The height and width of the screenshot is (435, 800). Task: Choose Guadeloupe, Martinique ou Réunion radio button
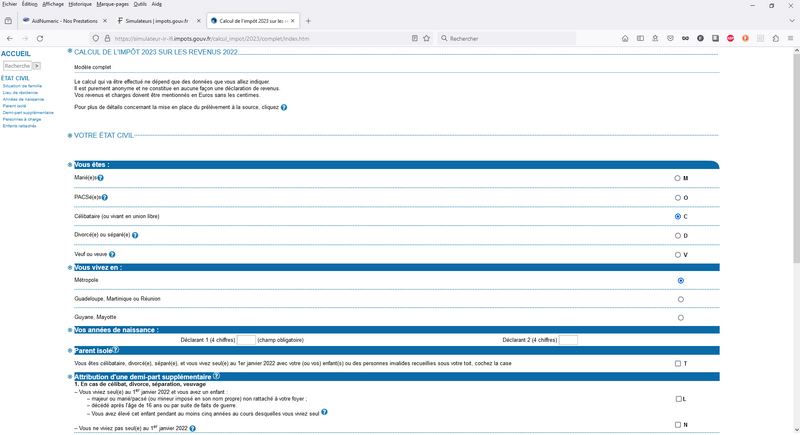coord(681,299)
